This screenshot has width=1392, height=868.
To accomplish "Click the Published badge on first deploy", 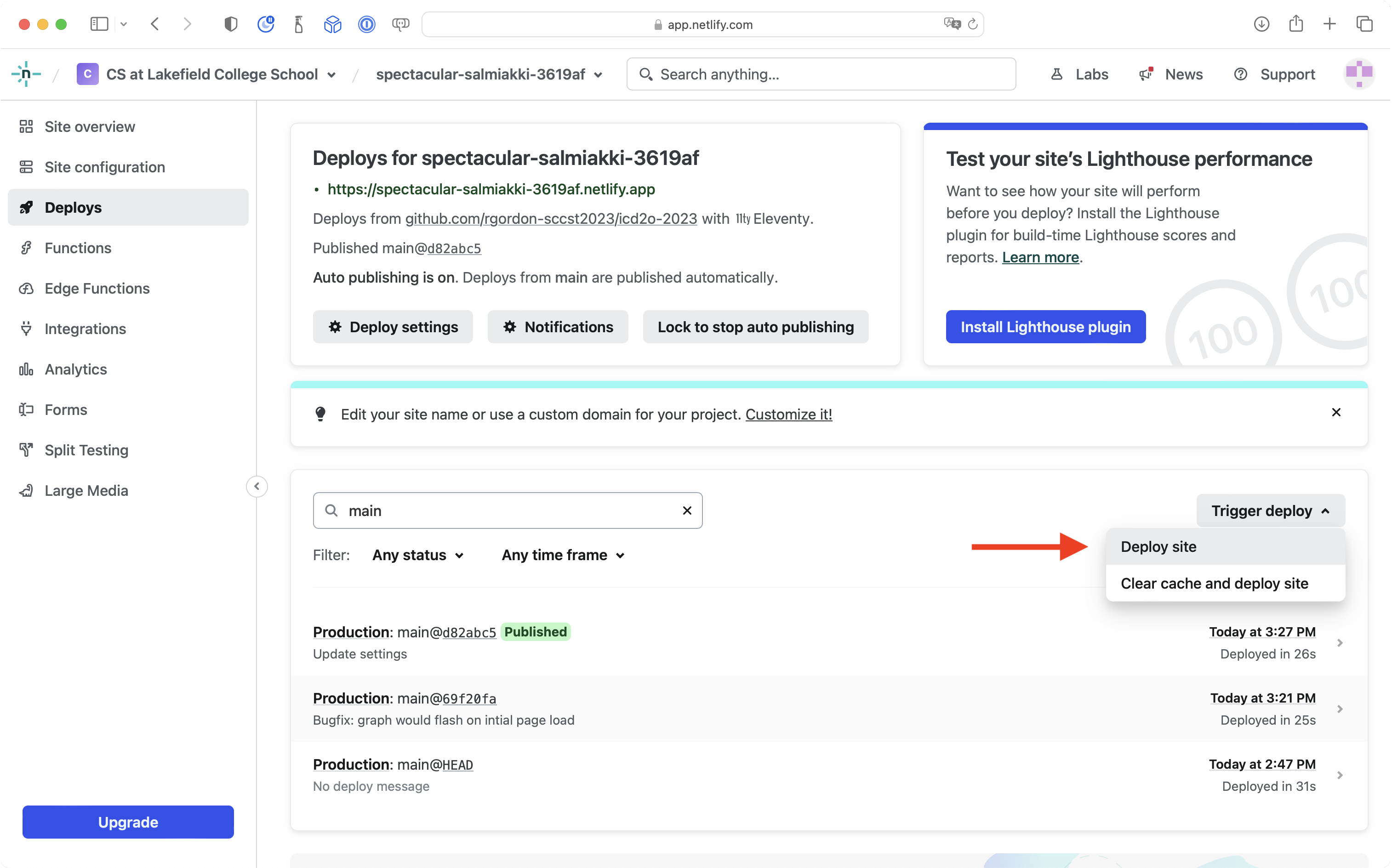I will [535, 632].
